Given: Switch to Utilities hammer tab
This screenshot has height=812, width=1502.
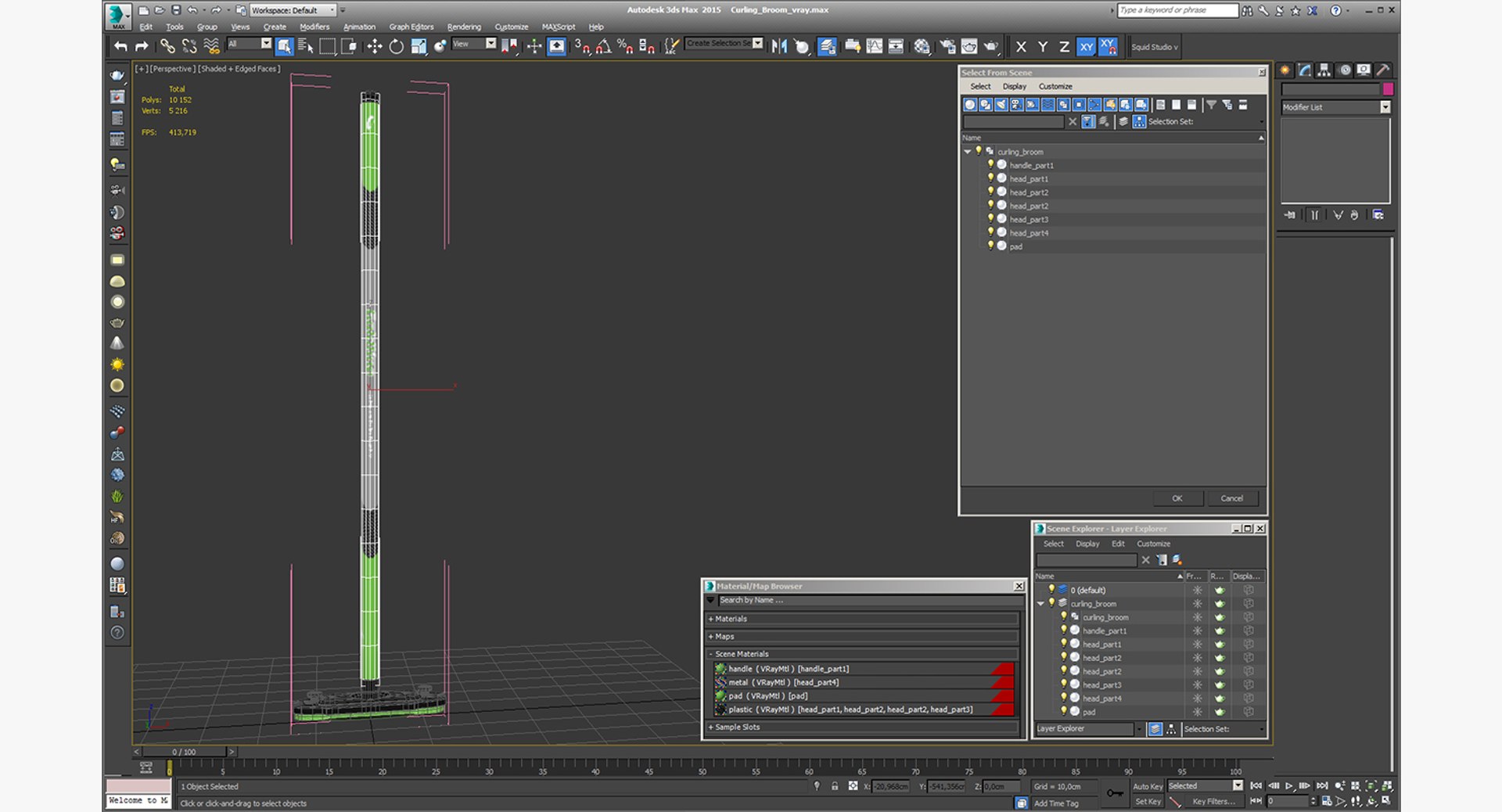Looking at the screenshot, I should pyautogui.click(x=1383, y=70).
